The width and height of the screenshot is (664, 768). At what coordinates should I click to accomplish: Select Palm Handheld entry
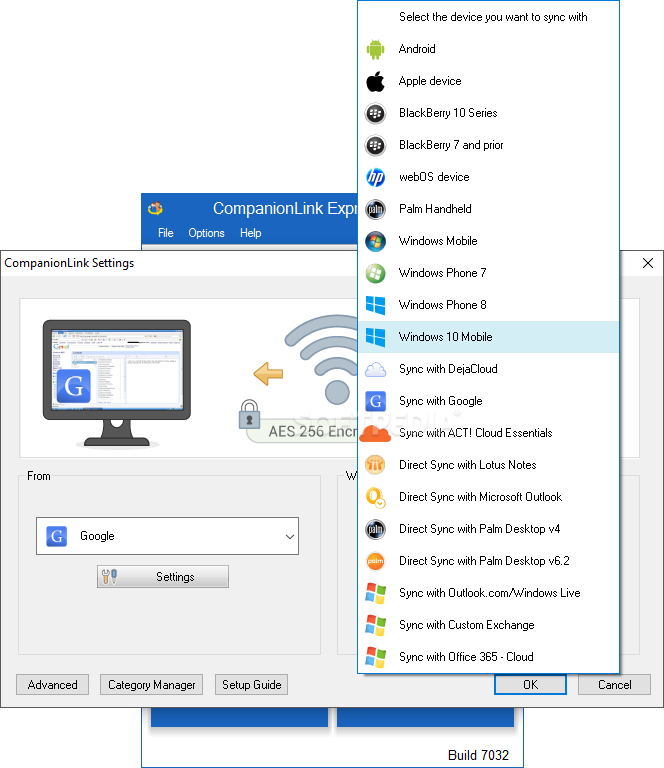[489, 209]
